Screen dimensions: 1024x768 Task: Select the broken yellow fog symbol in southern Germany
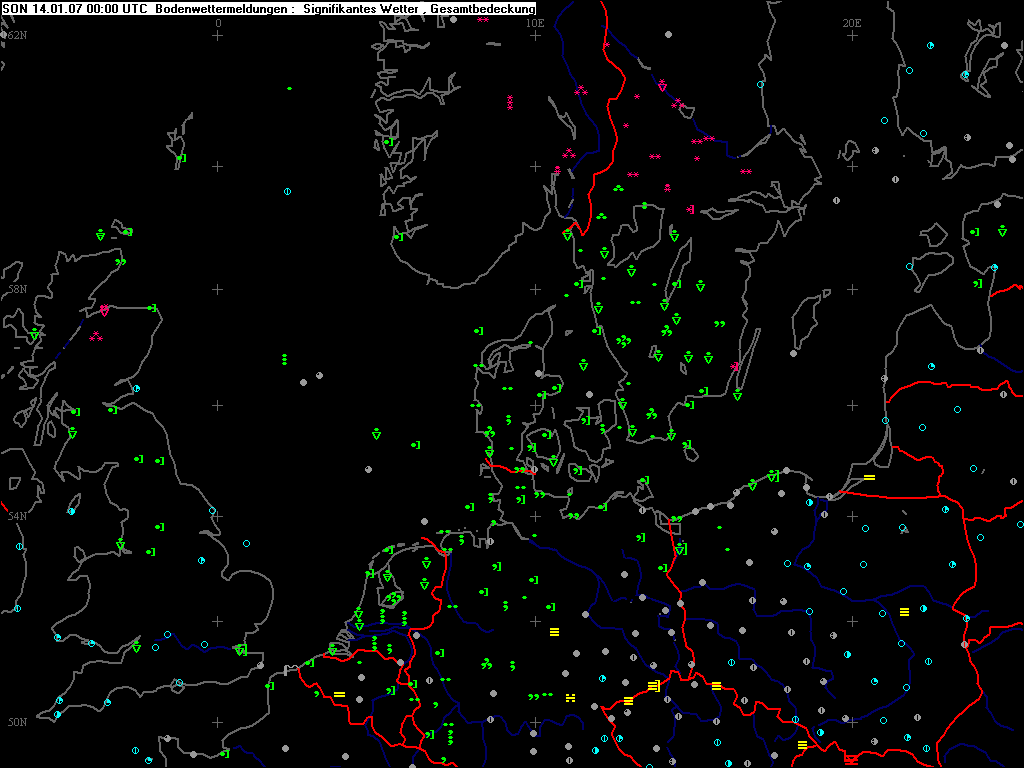(570, 697)
